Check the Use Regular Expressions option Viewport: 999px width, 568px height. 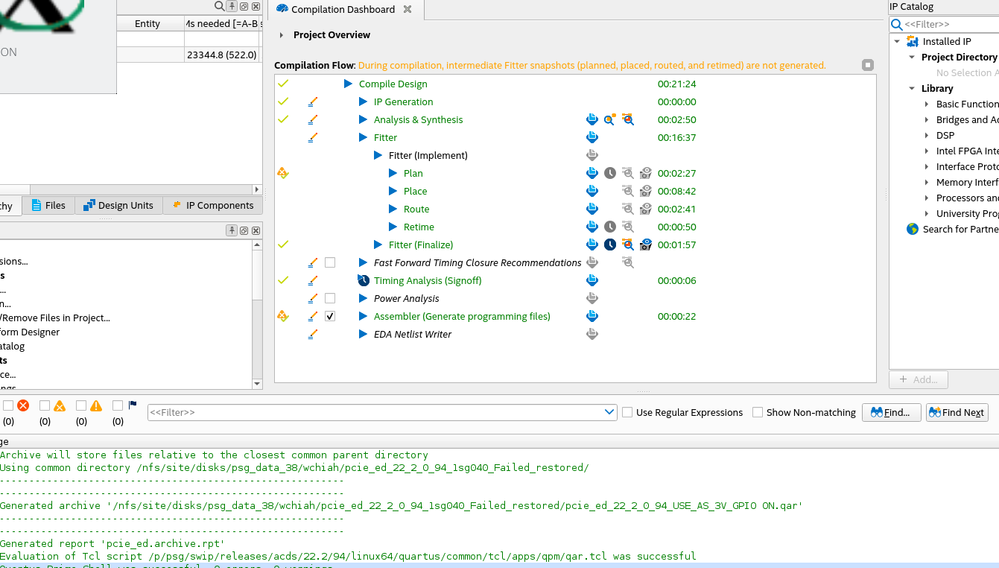[627, 413]
